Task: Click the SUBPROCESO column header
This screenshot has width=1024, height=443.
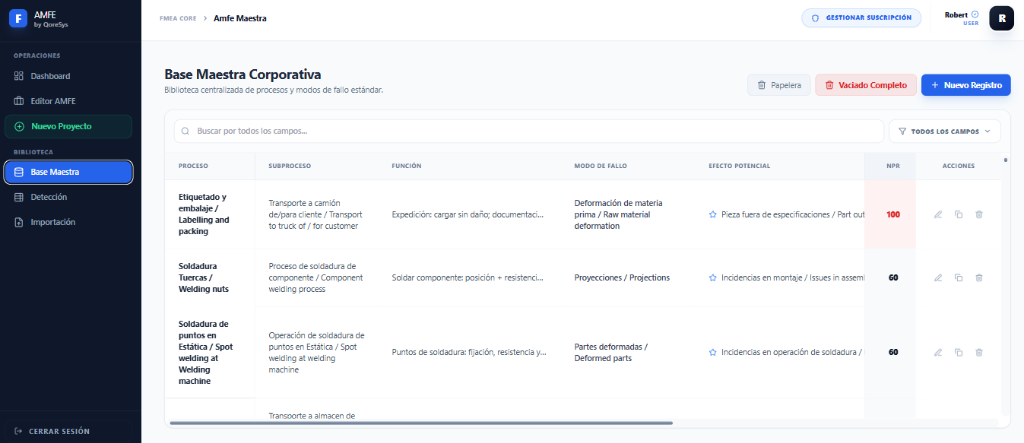Action: 289,166
